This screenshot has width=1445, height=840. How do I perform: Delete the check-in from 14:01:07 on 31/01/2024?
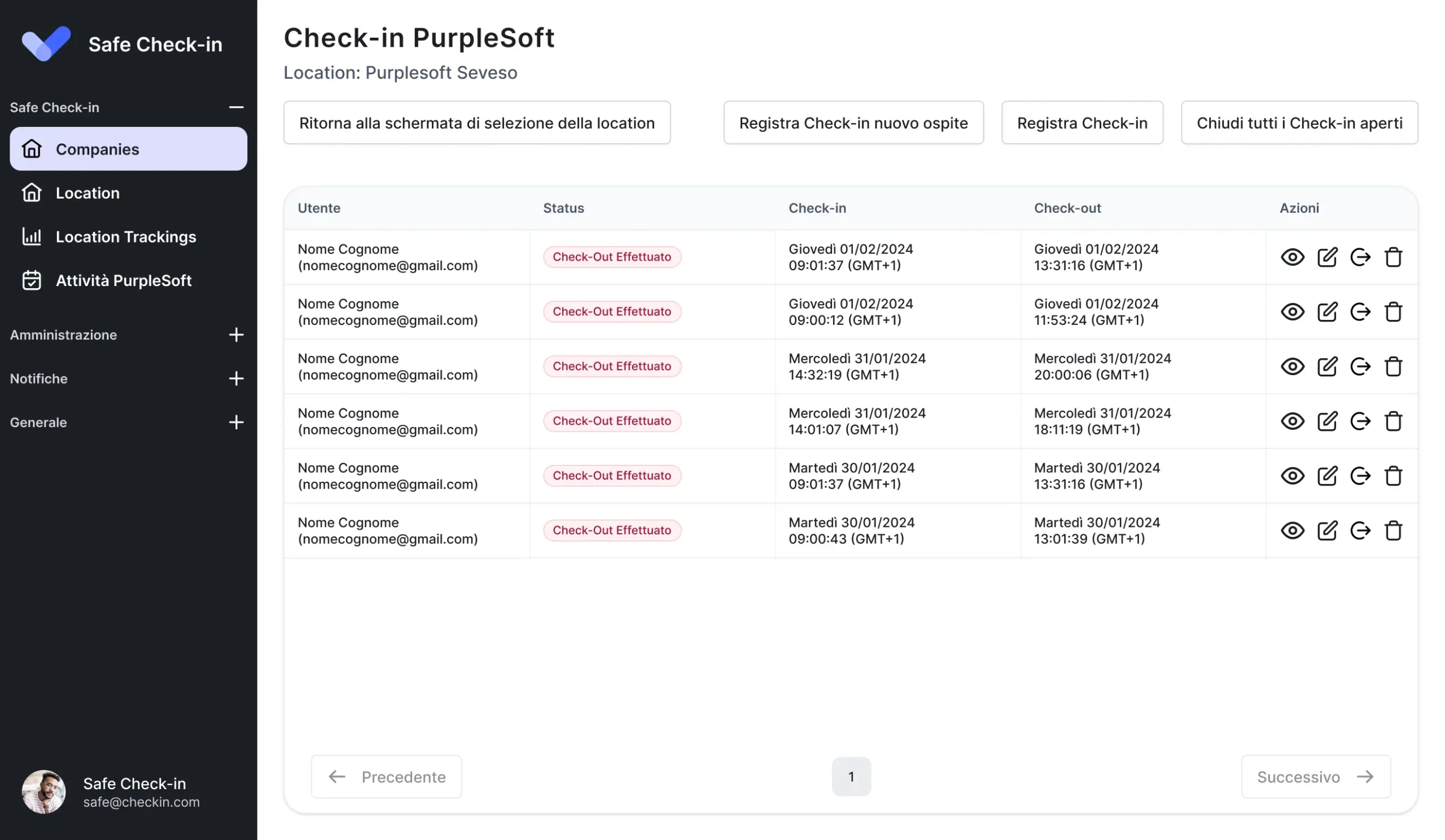(x=1394, y=421)
